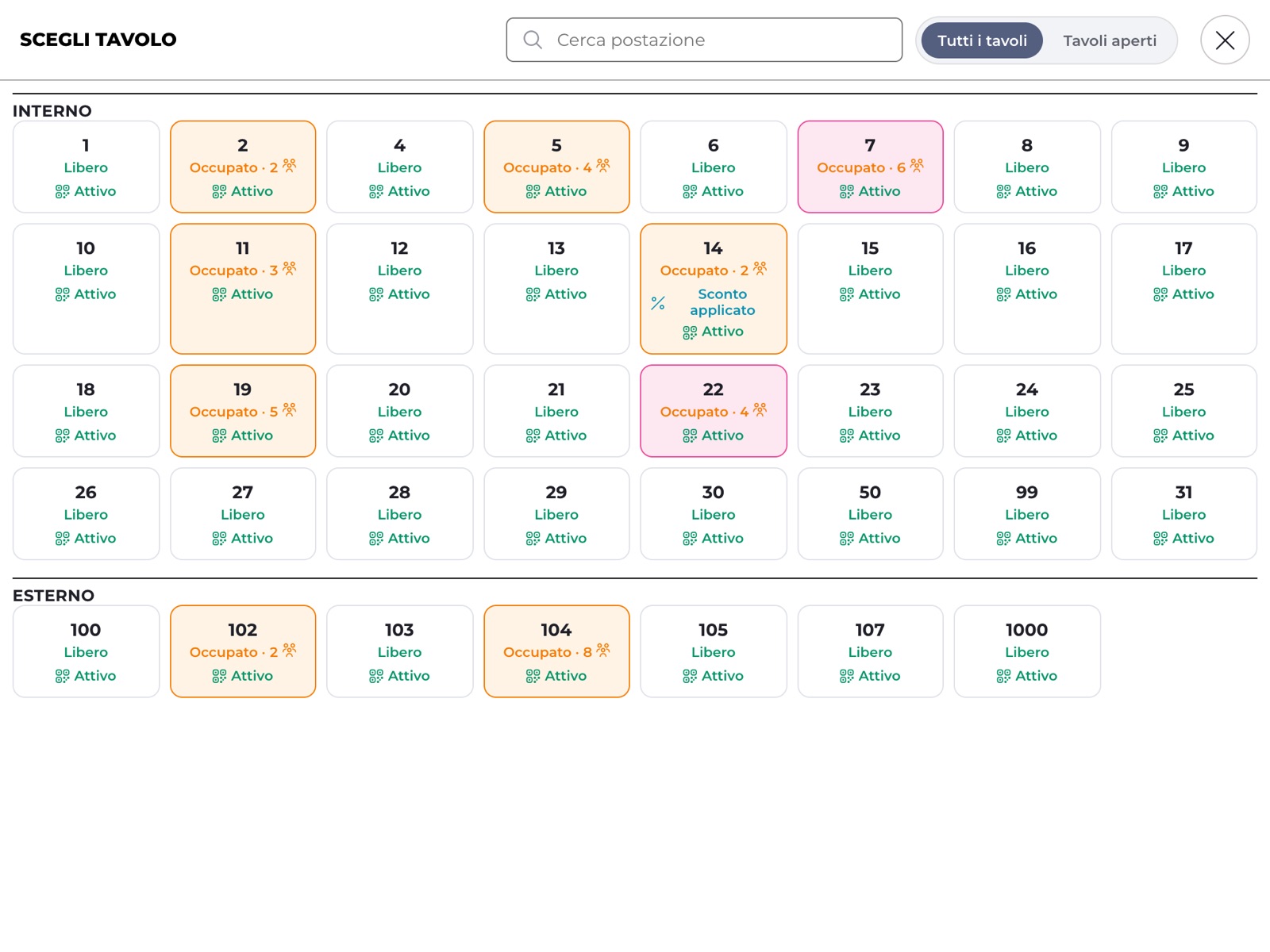Click the guests icon on table 11
Viewport: 1270px width, 952px height.
pyautogui.click(x=290, y=268)
